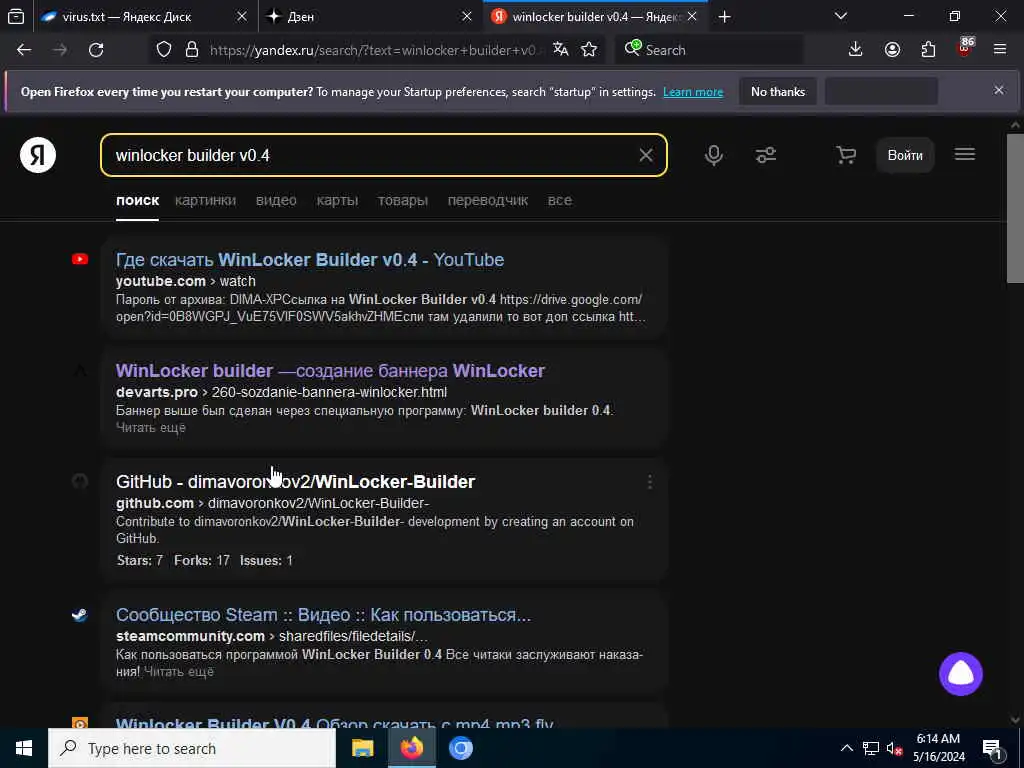
Task: Start voice search with the microphone icon
Action: pos(714,155)
